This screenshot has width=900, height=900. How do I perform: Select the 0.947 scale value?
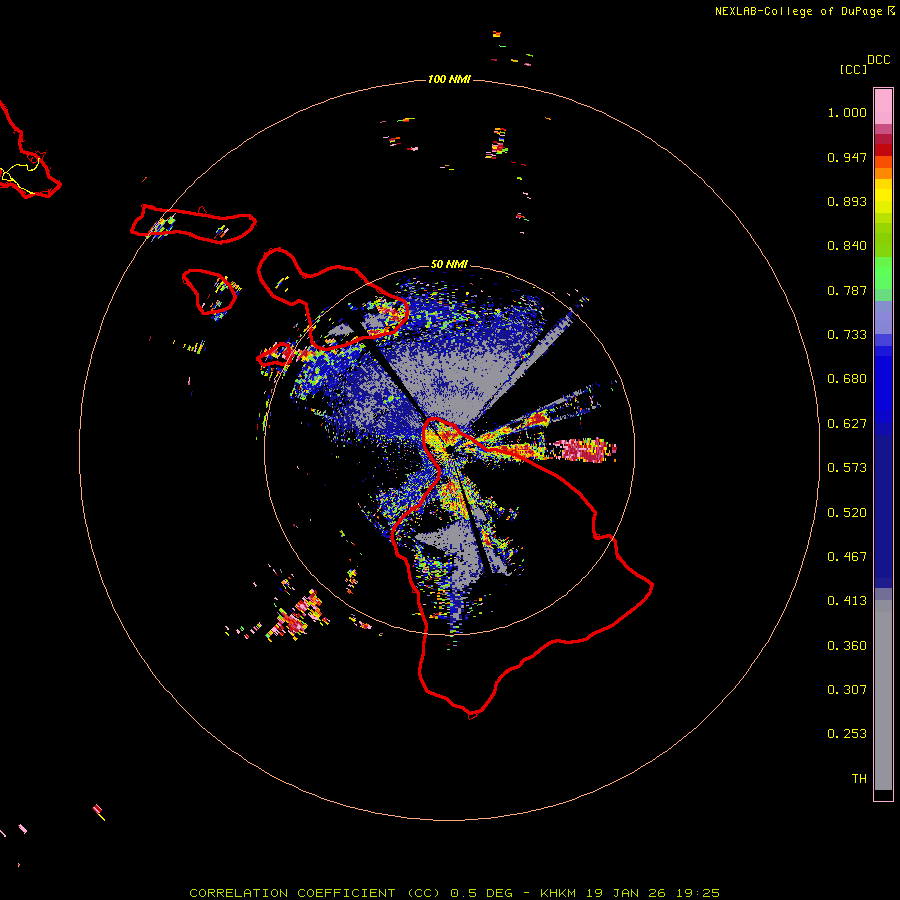(x=847, y=157)
